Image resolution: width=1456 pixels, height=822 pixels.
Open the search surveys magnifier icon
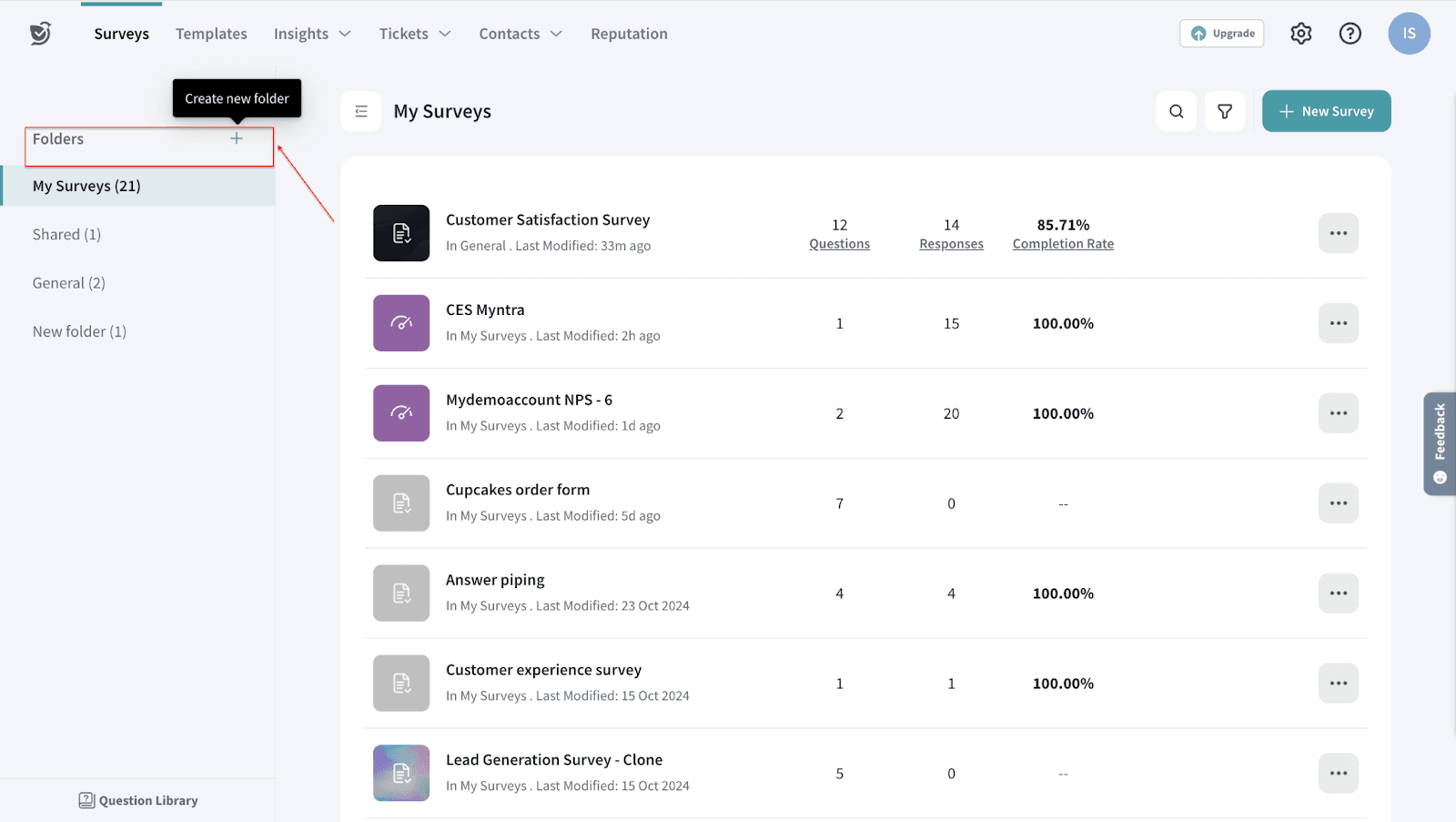coord(1176,111)
